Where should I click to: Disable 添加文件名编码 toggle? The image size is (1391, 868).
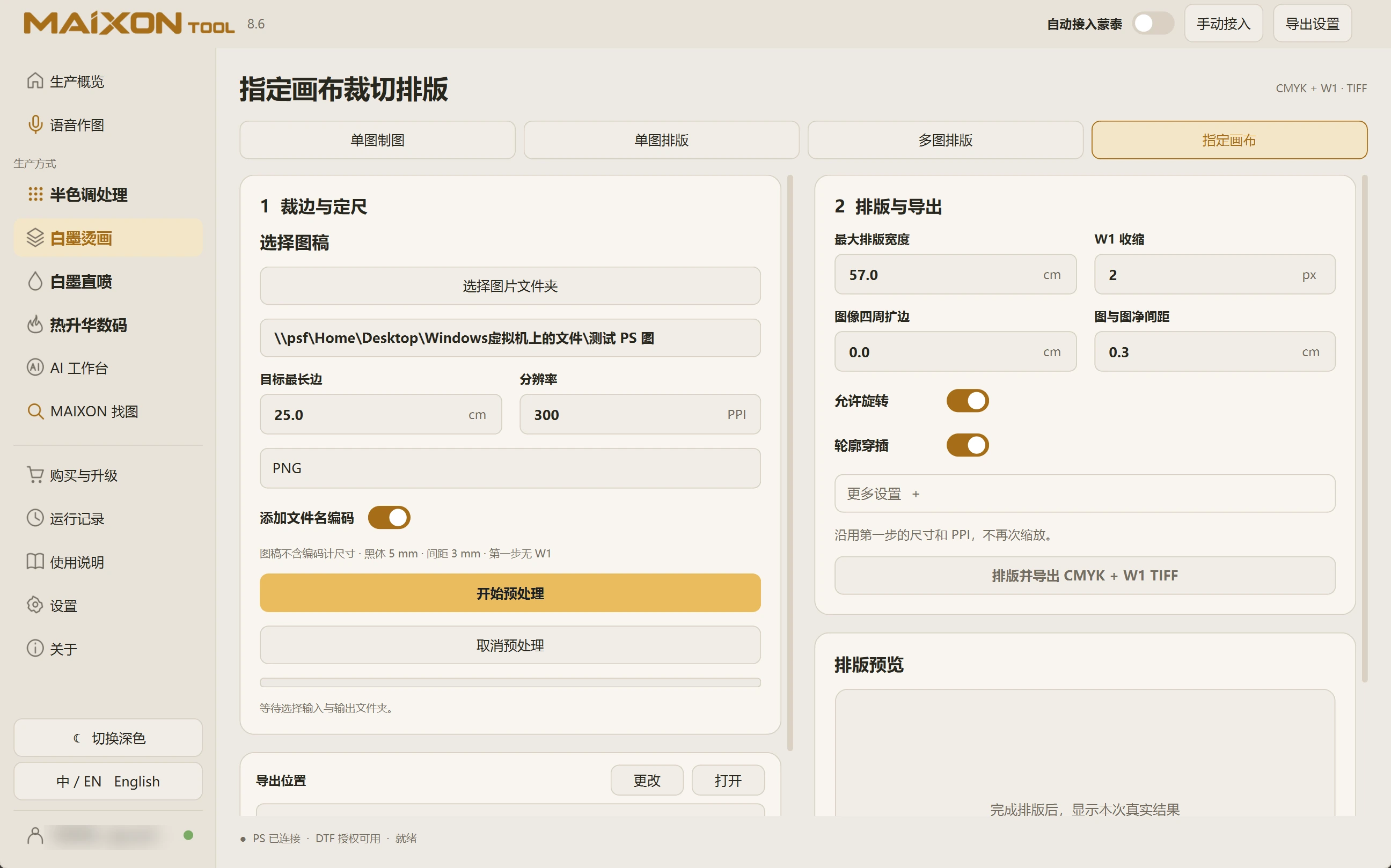[x=389, y=518]
